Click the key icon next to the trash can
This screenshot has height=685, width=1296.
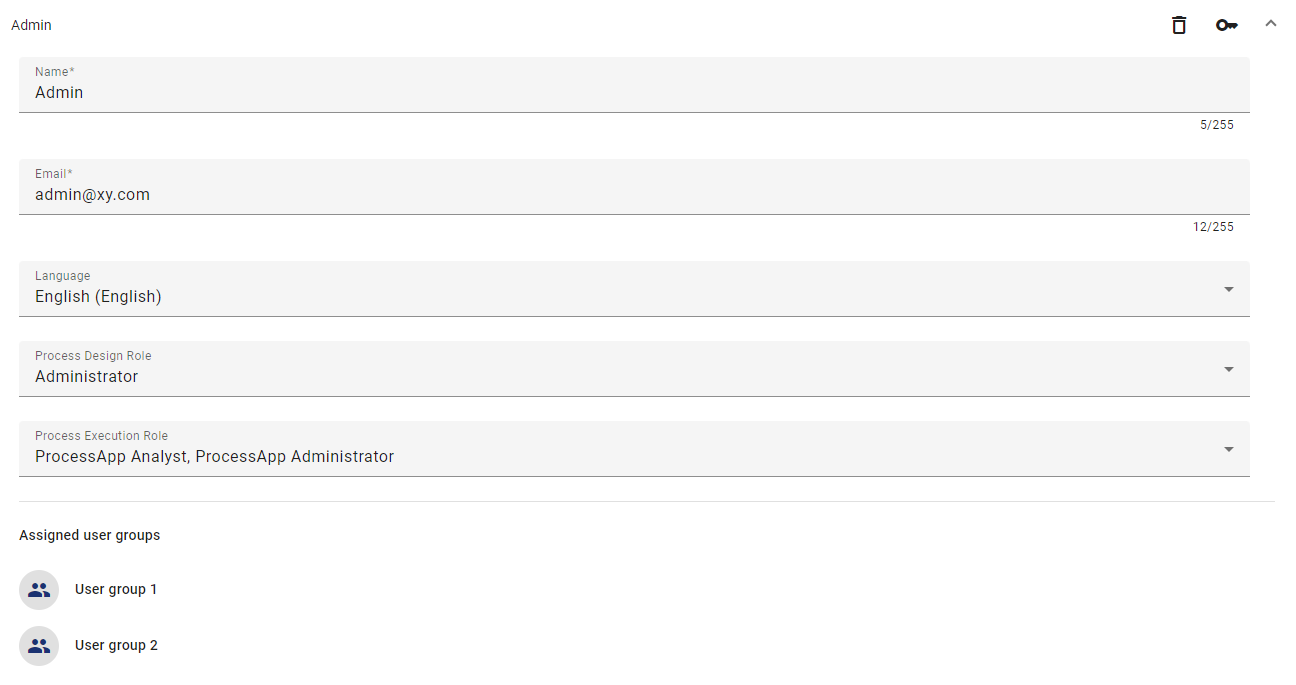click(1227, 24)
